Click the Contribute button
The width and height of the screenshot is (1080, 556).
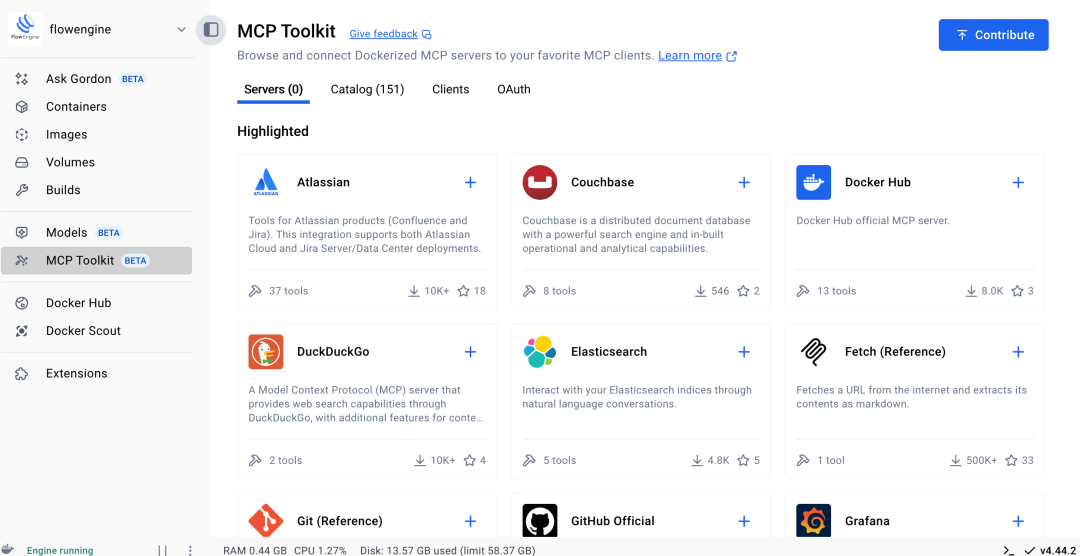993,35
